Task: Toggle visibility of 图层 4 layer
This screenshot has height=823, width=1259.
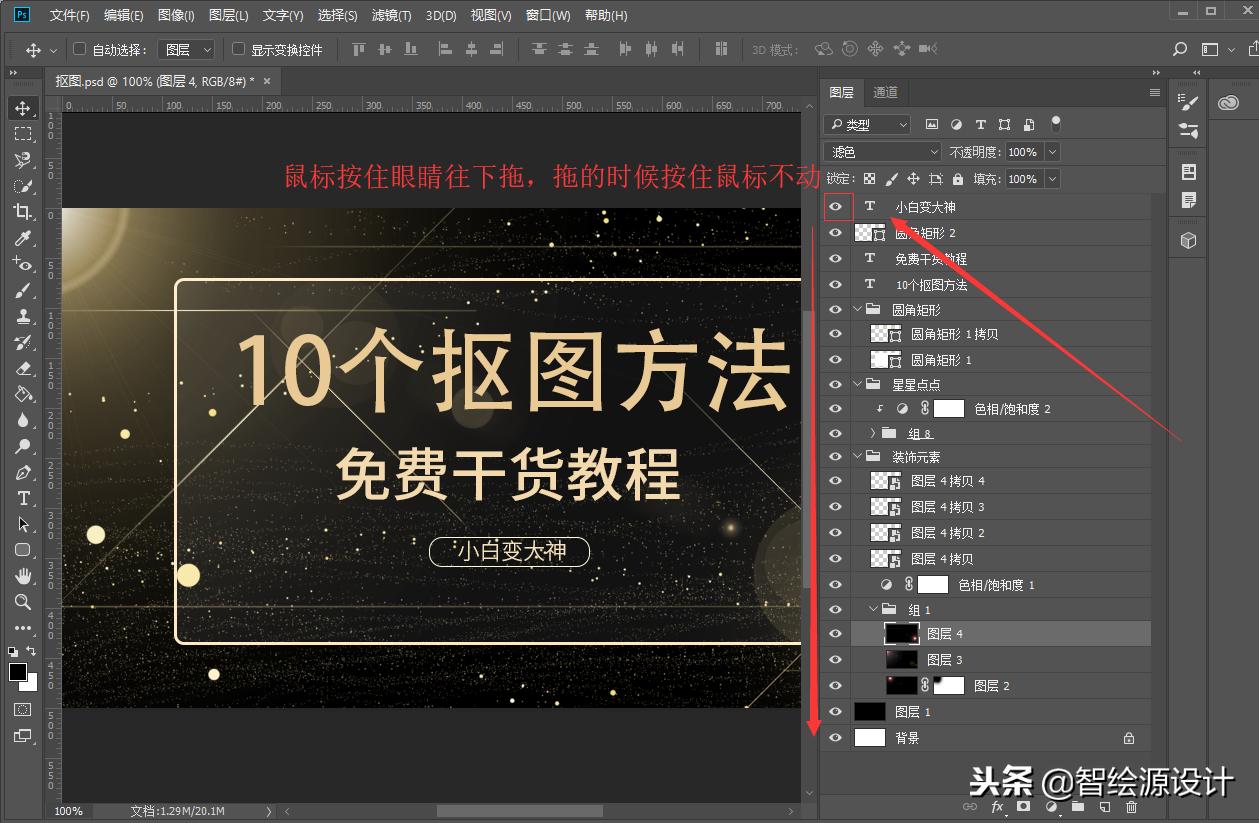Action: tap(835, 633)
